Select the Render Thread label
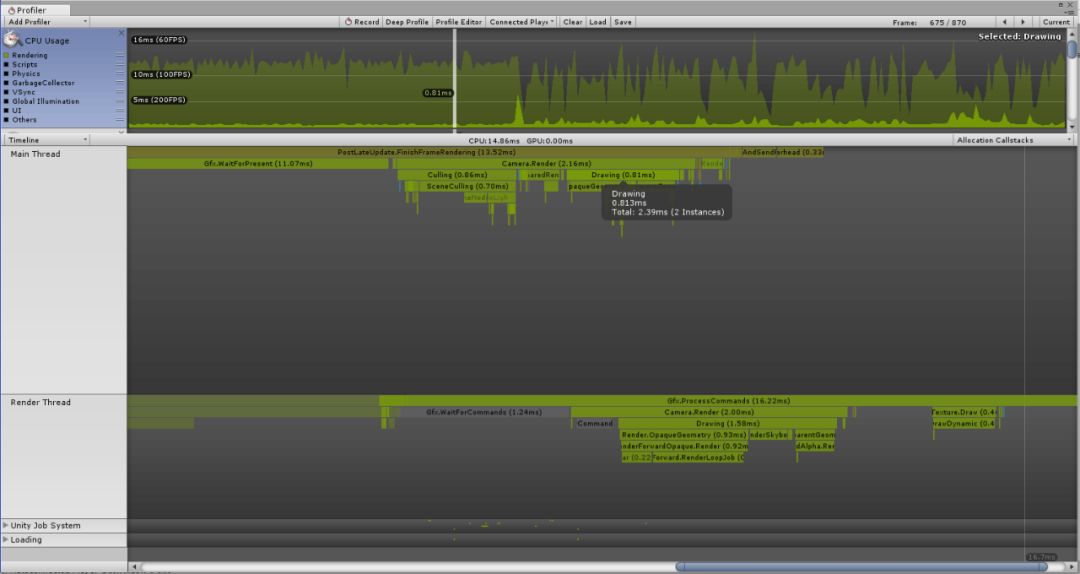The width and height of the screenshot is (1080, 574). 40,402
